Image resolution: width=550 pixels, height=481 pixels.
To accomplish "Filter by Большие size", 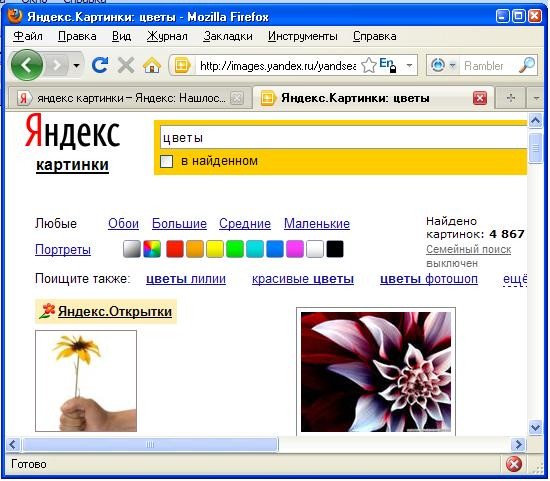I will click(x=179, y=223).
